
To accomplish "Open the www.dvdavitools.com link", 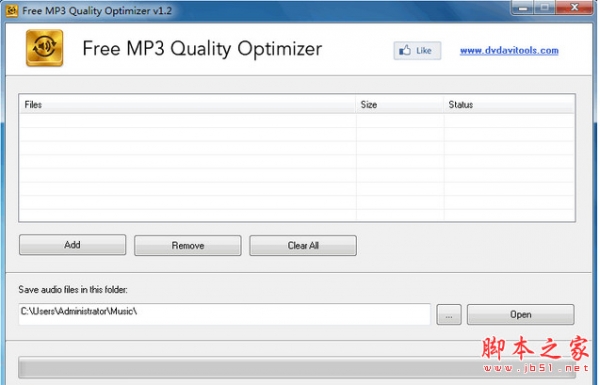I will click(509, 51).
